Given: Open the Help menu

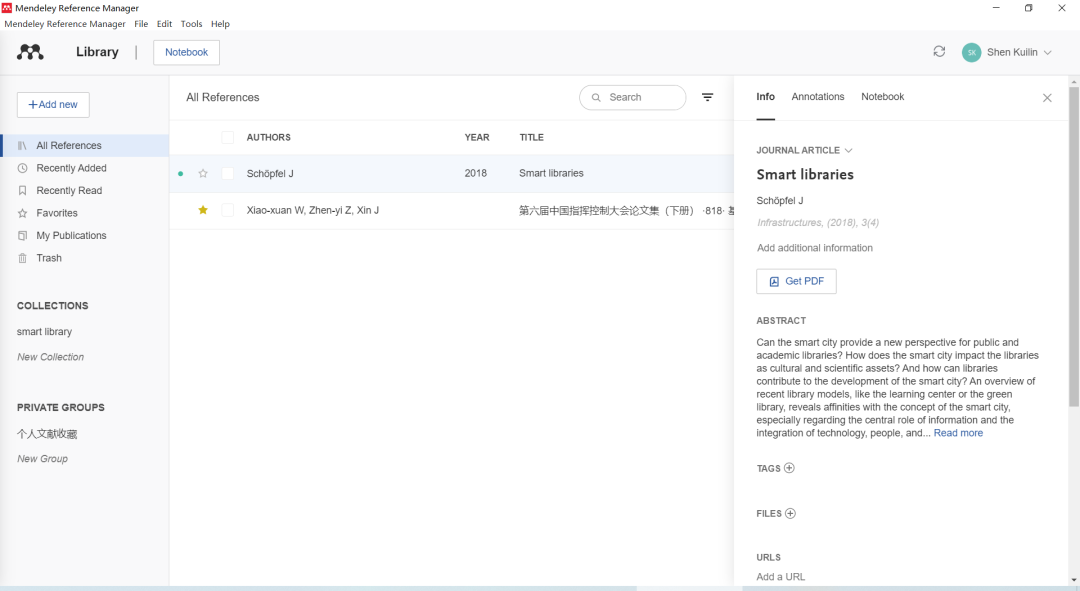Looking at the screenshot, I should [220, 23].
